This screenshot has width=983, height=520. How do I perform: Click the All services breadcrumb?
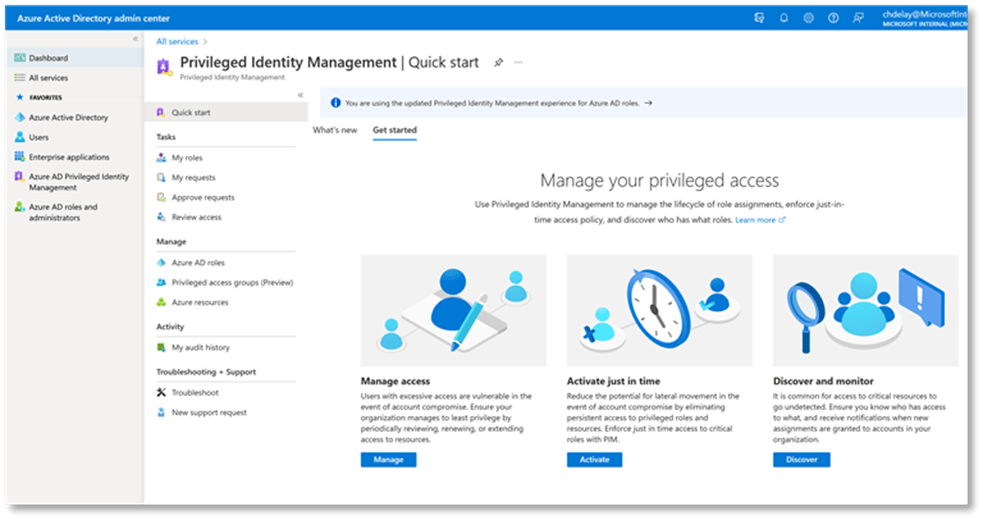pyautogui.click(x=176, y=41)
